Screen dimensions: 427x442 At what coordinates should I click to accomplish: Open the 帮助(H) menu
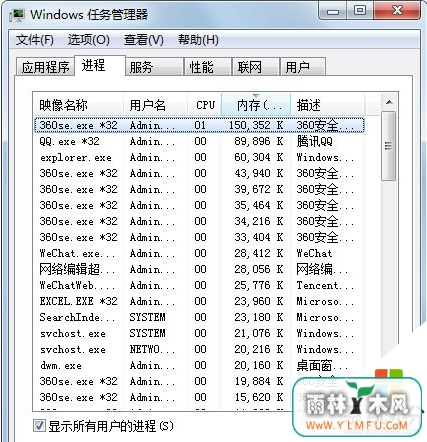(x=198, y=40)
